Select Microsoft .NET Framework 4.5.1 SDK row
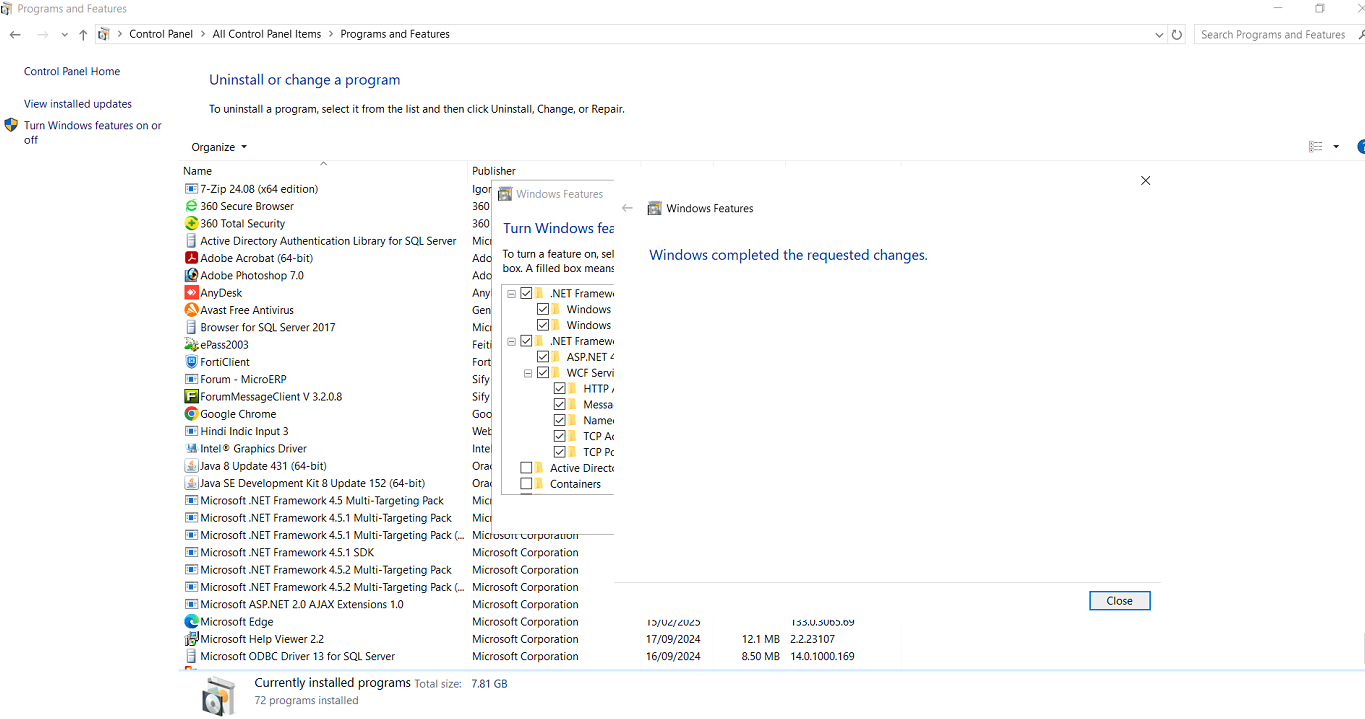The height and width of the screenshot is (719, 1365). tap(287, 552)
